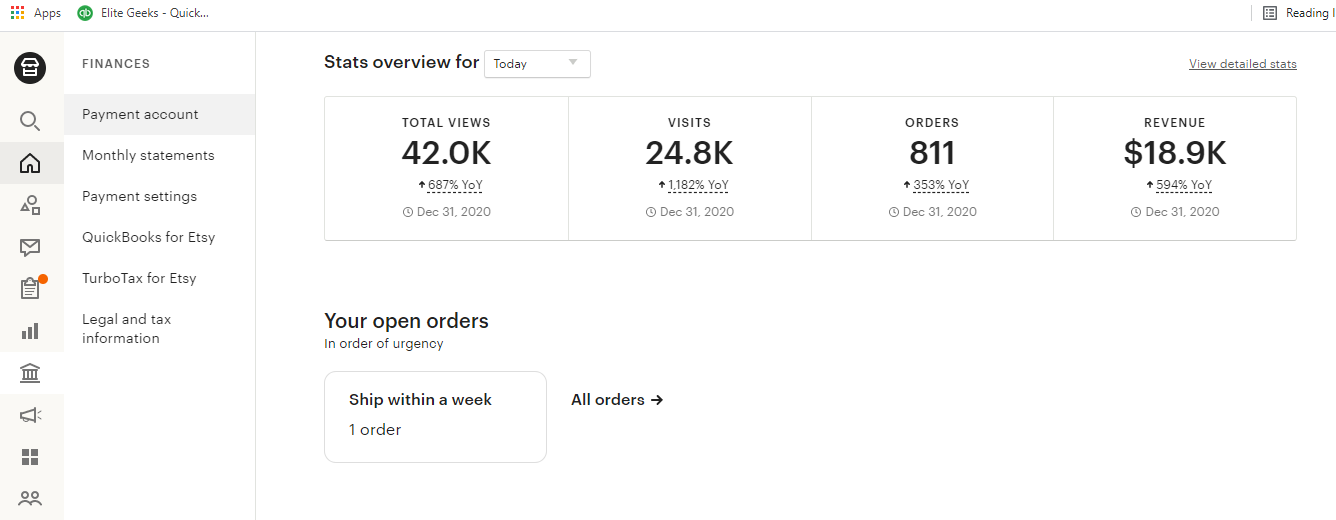Expand the Today stats period dropdown

[x=537, y=63]
